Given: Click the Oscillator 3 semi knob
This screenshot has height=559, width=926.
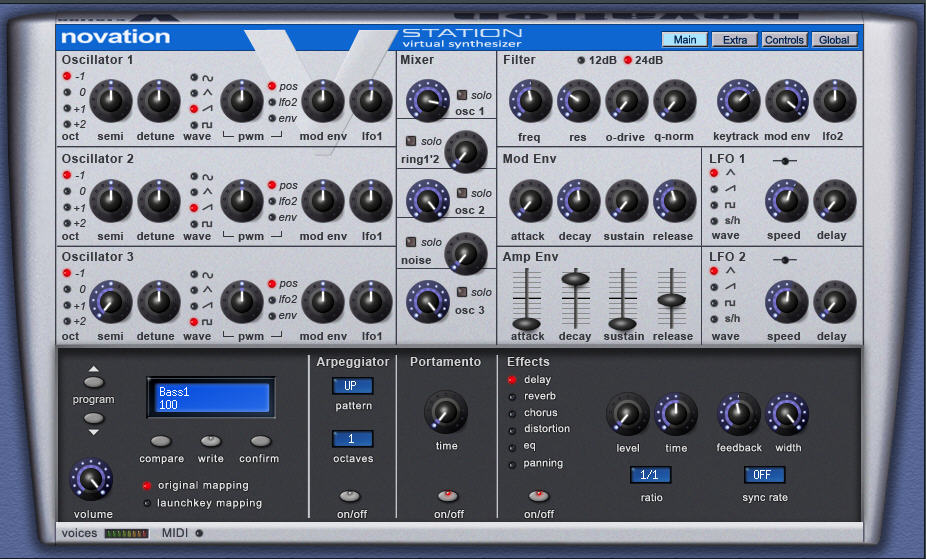Looking at the screenshot, I should pyautogui.click(x=110, y=302).
